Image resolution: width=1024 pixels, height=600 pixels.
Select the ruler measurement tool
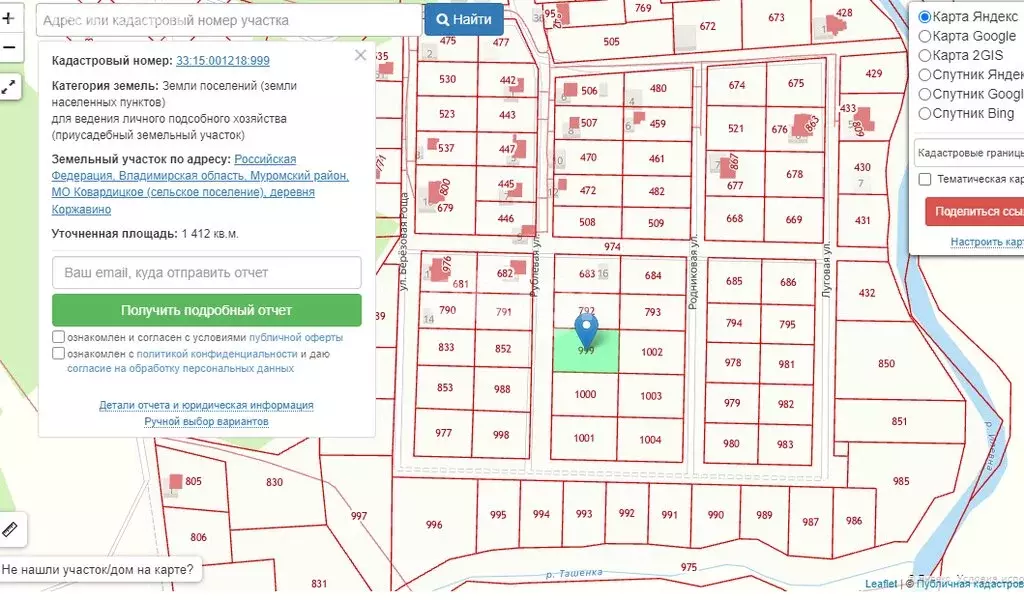pyautogui.click(x=11, y=528)
